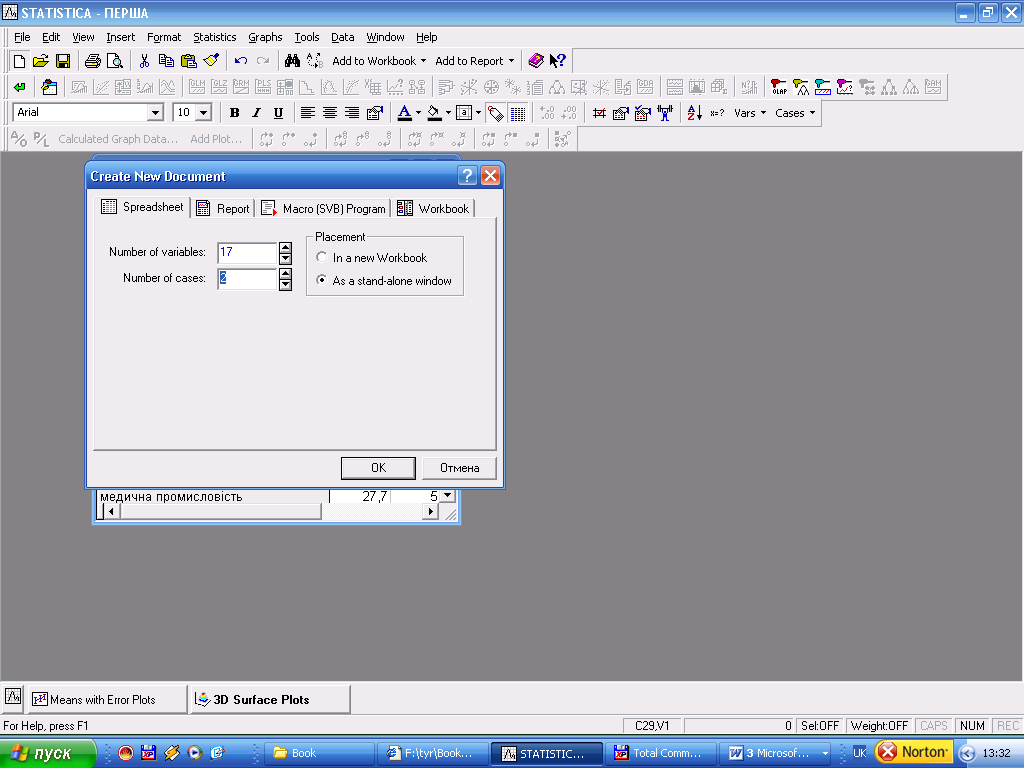
Task: Open the Arial font name dropdown
Action: [155, 113]
